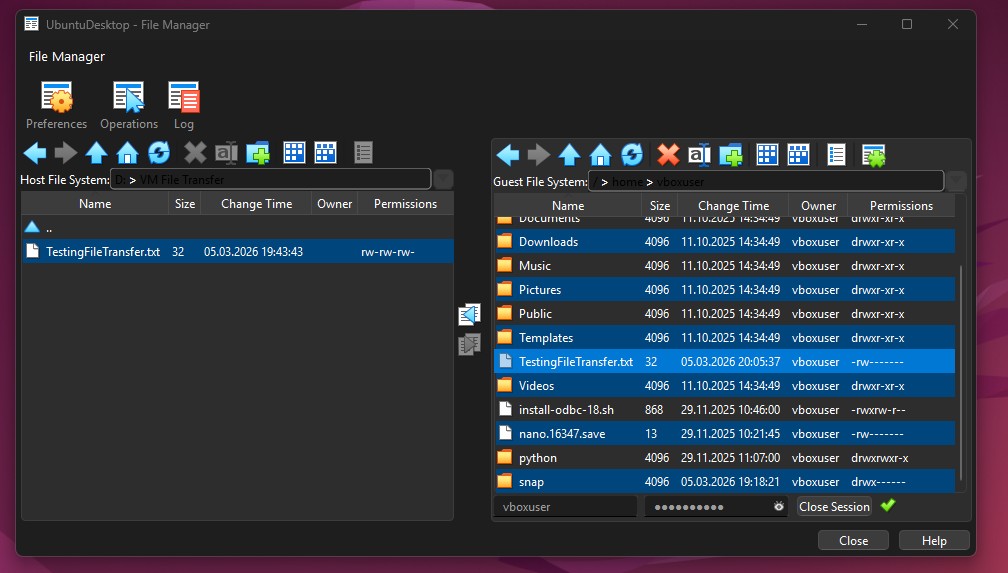The height and width of the screenshot is (573, 1008).
Task: Sort Guest pane by Change Time column
Action: pyautogui.click(x=734, y=206)
